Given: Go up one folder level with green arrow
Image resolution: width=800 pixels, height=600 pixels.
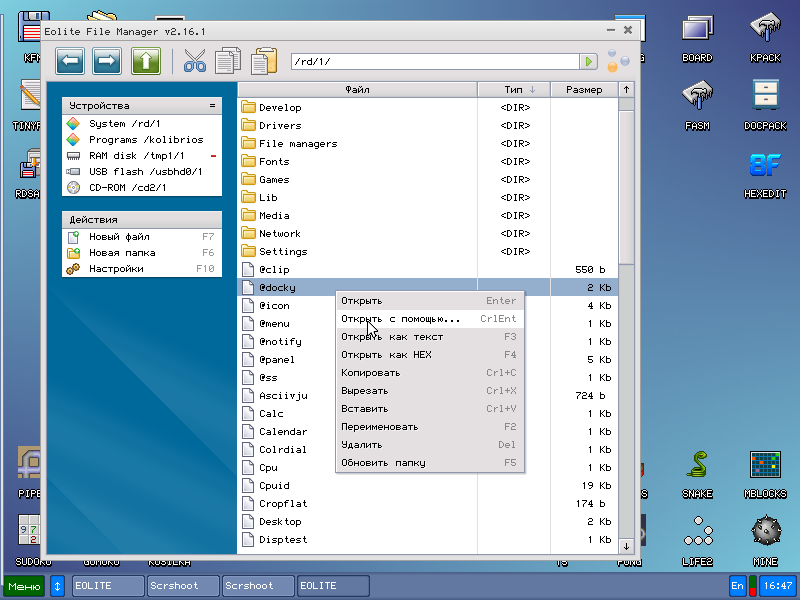Looking at the screenshot, I should pyautogui.click(x=145, y=61).
